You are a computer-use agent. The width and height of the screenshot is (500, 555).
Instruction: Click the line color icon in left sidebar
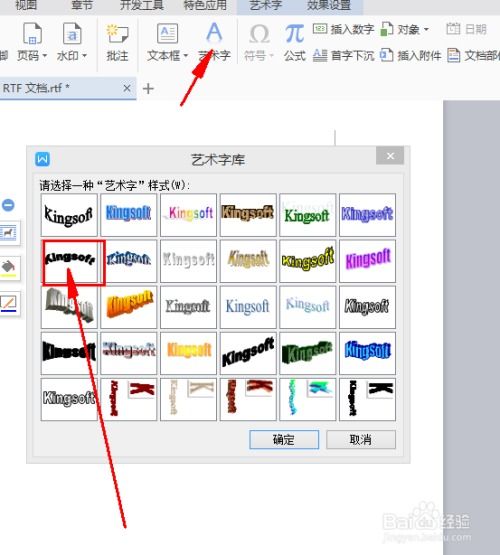click(x=9, y=303)
